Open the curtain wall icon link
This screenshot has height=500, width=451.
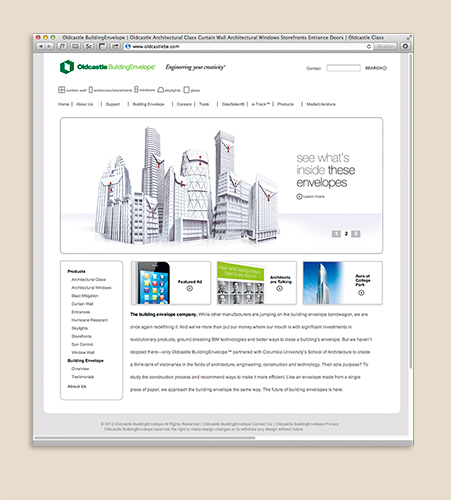72,90
